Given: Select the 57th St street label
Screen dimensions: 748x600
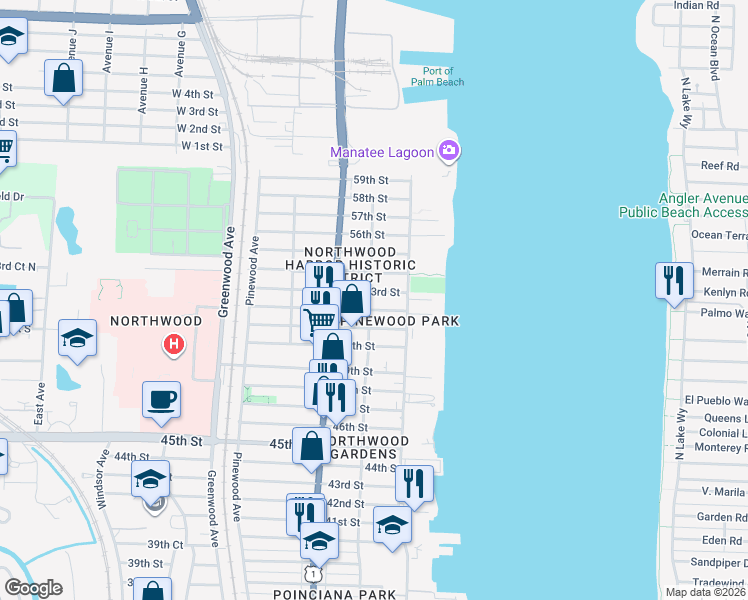Looking at the screenshot, I should click(x=368, y=217).
